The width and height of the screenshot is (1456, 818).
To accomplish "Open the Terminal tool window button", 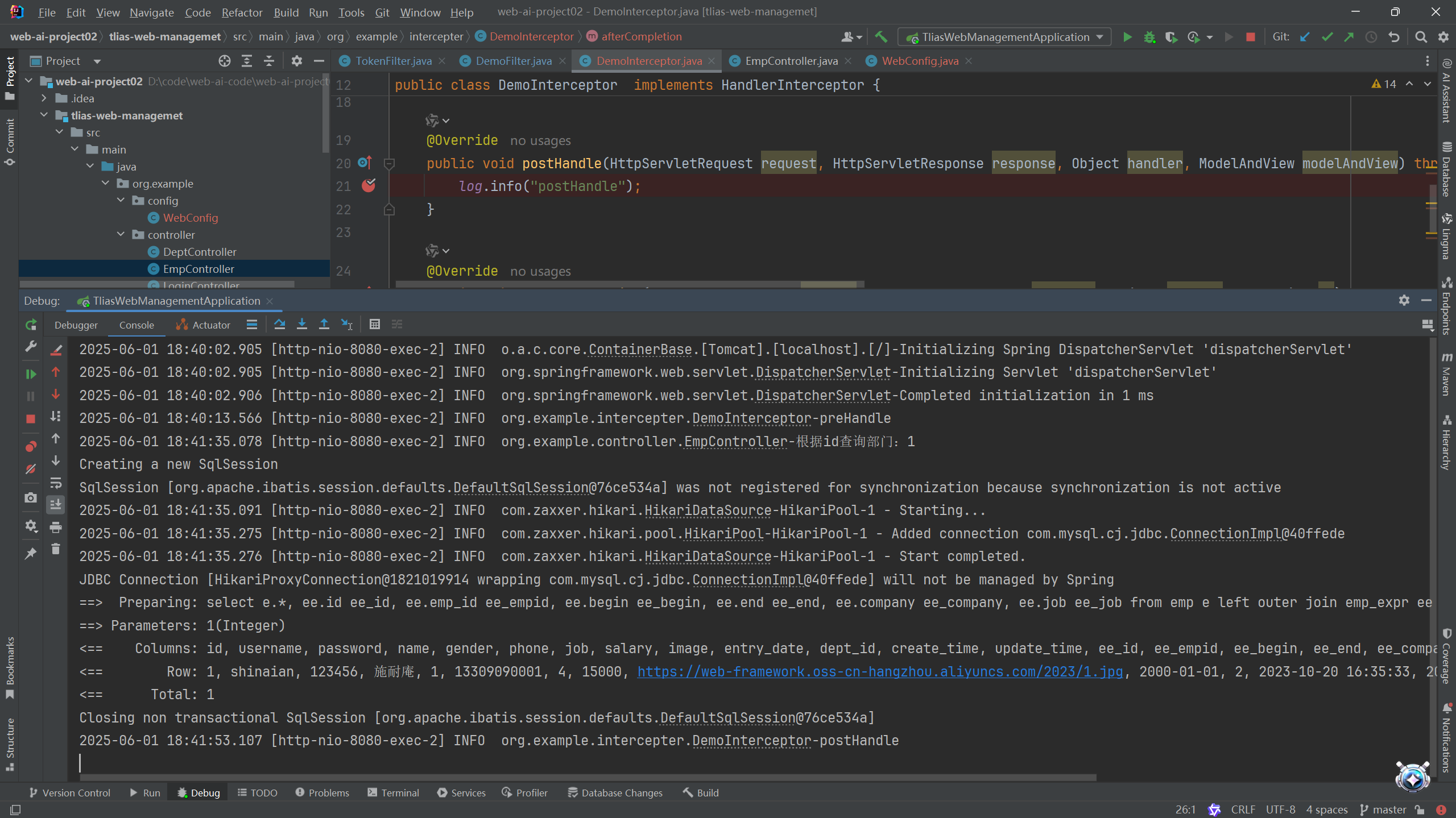I will point(394,792).
